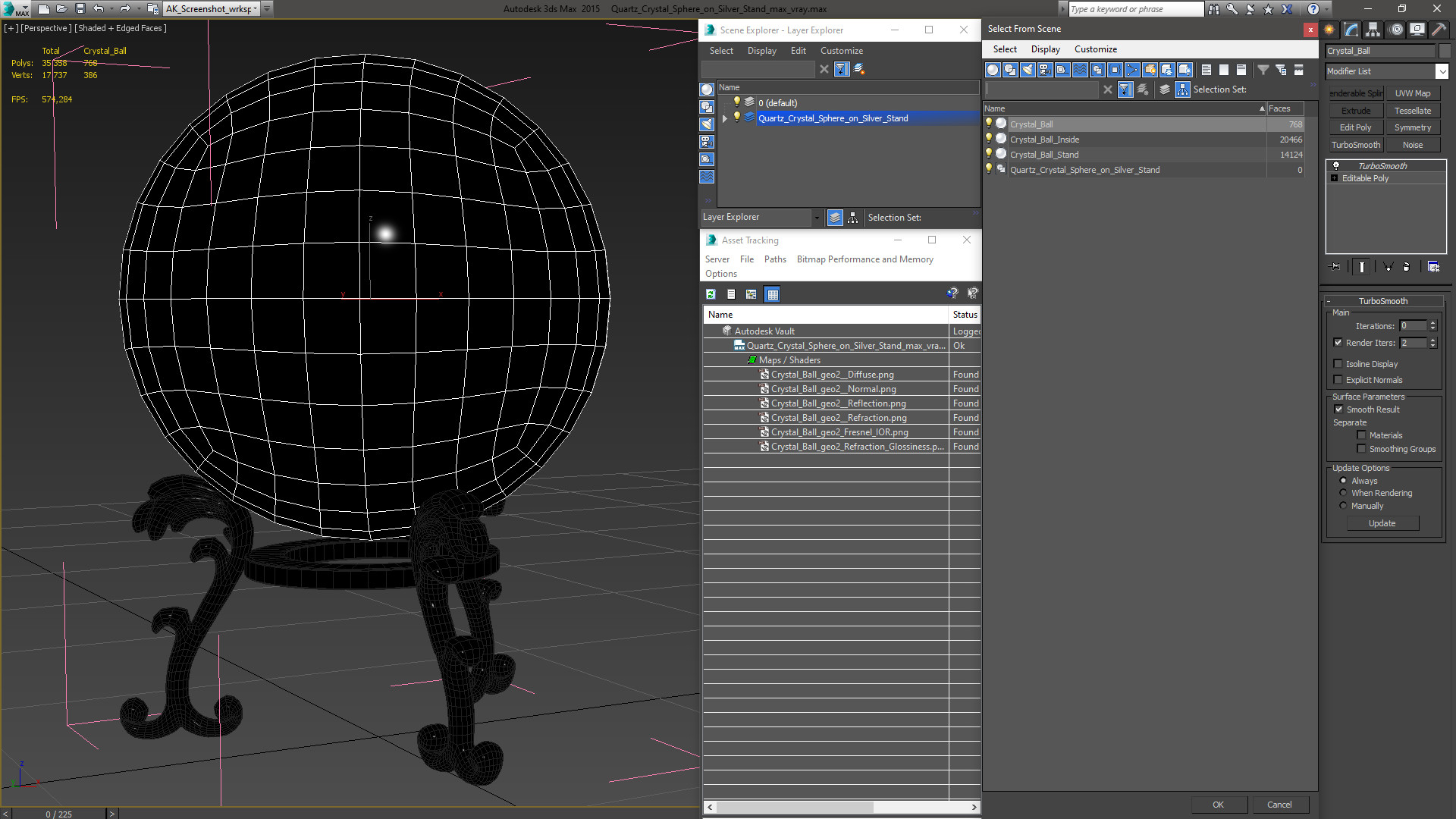Open the Utilities hammer panel tab
The width and height of the screenshot is (1456, 819).
pyautogui.click(x=1439, y=30)
